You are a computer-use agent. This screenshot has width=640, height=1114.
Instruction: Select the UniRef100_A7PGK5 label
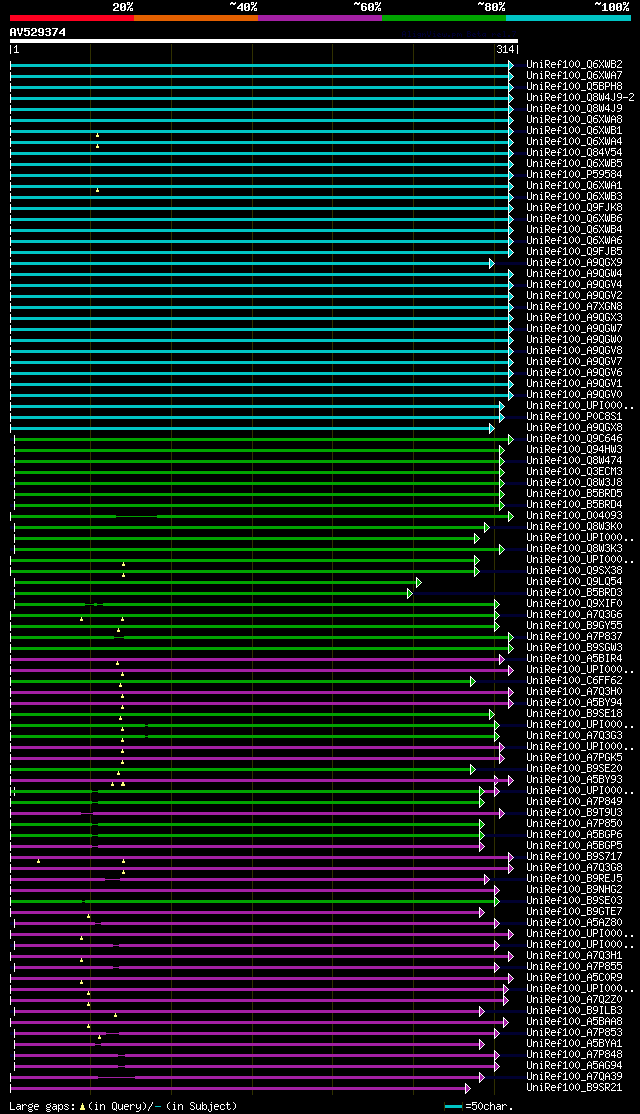point(574,758)
